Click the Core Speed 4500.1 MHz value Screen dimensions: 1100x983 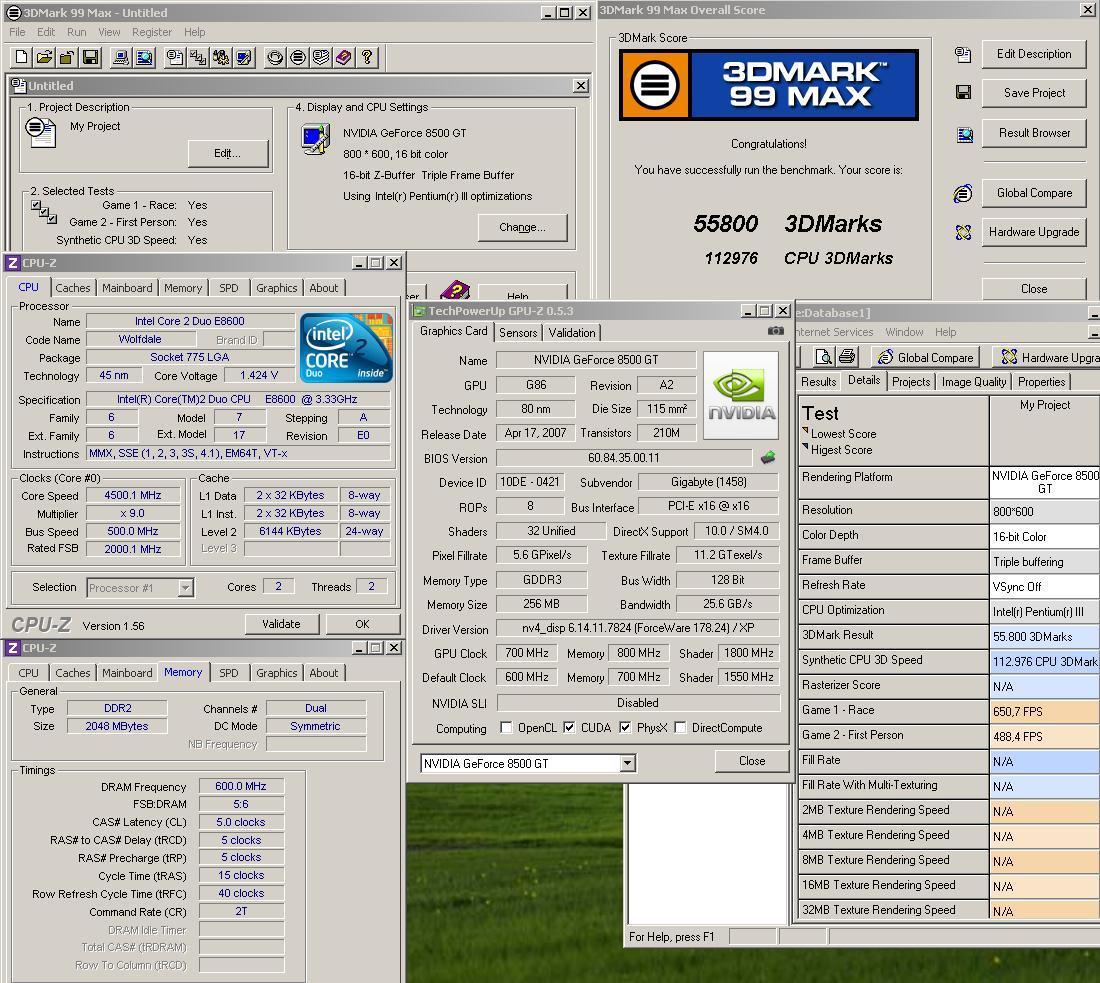133,495
